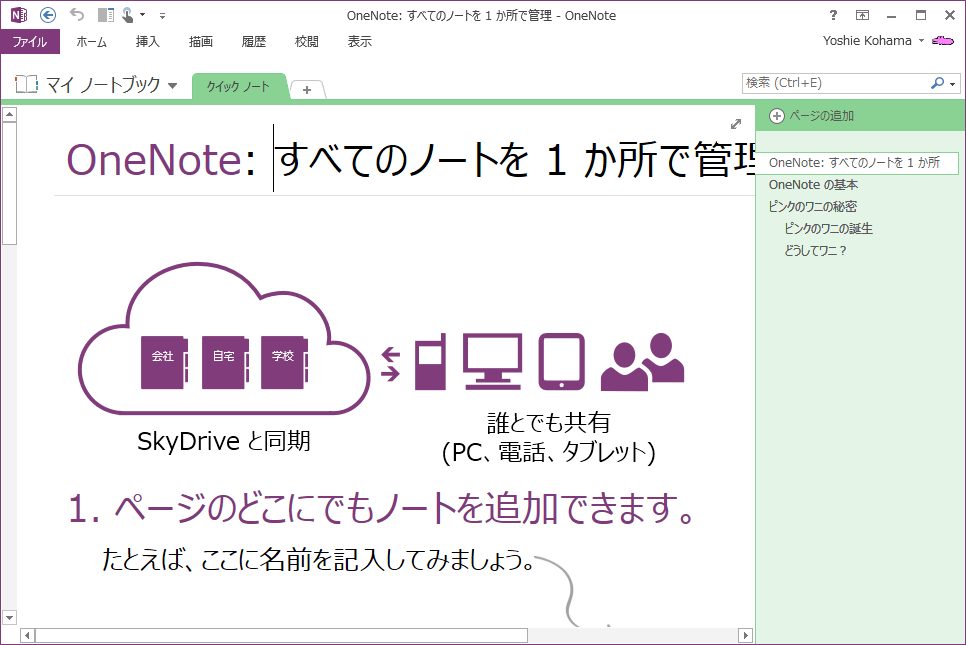Click the purple OneNote: title text
The height and width of the screenshot is (645, 966).
point(161,160)
